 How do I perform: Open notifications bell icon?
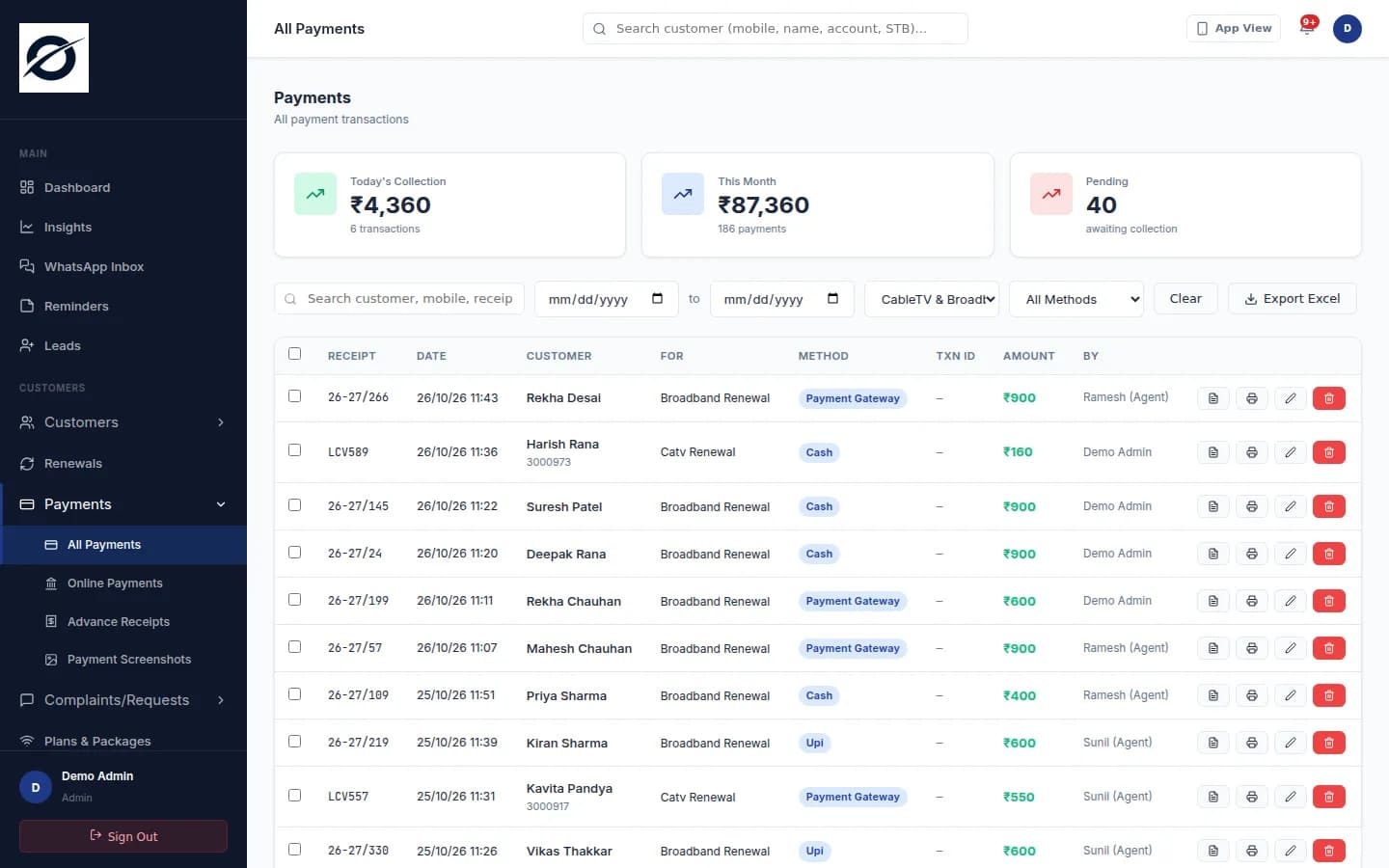[1307, 28]
